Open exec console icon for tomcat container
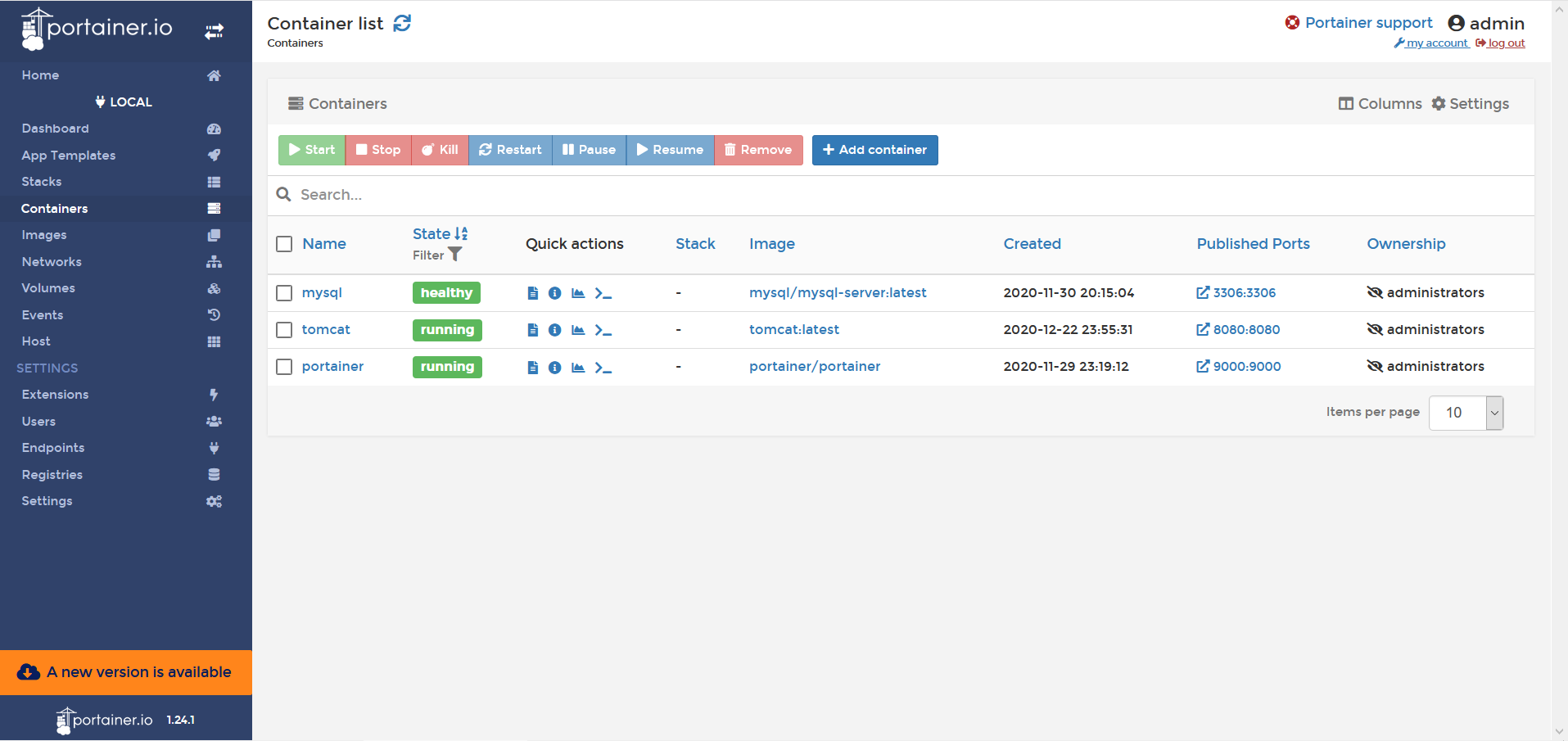The height and width of the screenshot is (741, 1568). point(603,330)
